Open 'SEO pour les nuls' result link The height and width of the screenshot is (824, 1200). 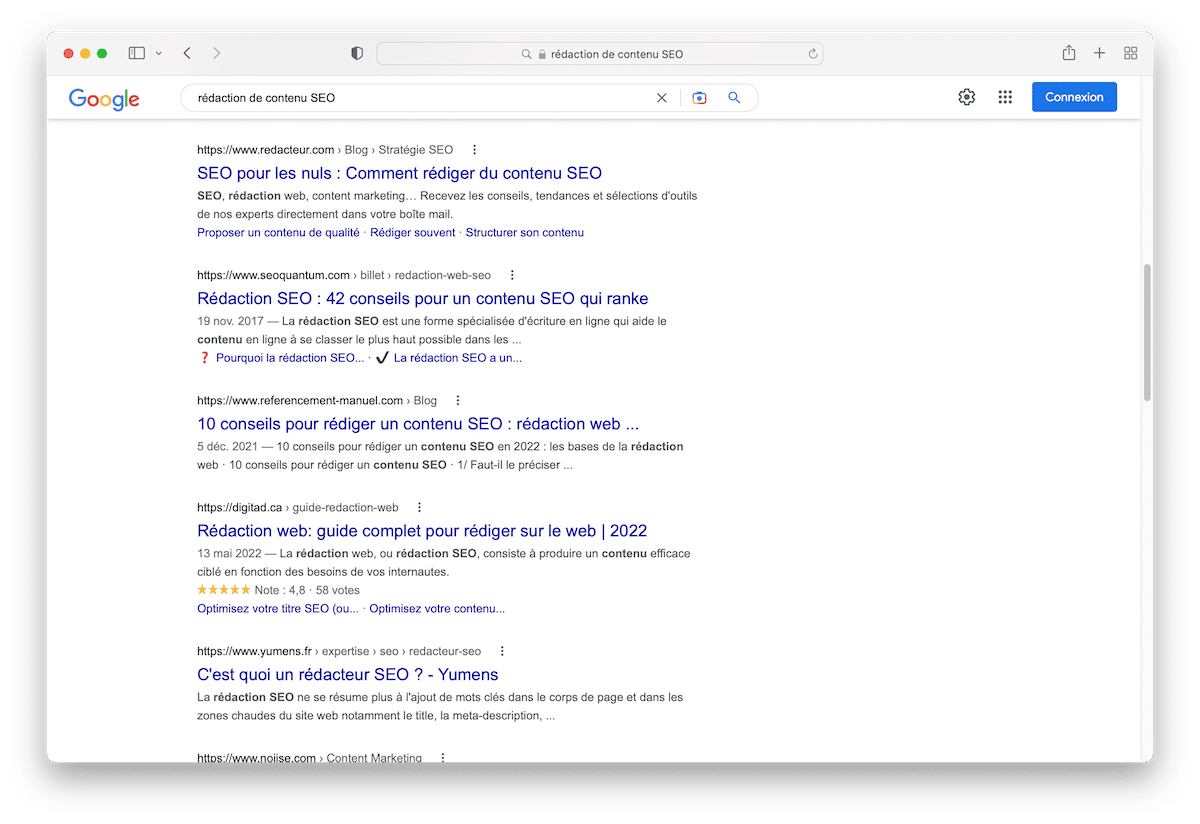tap(399, 173)
